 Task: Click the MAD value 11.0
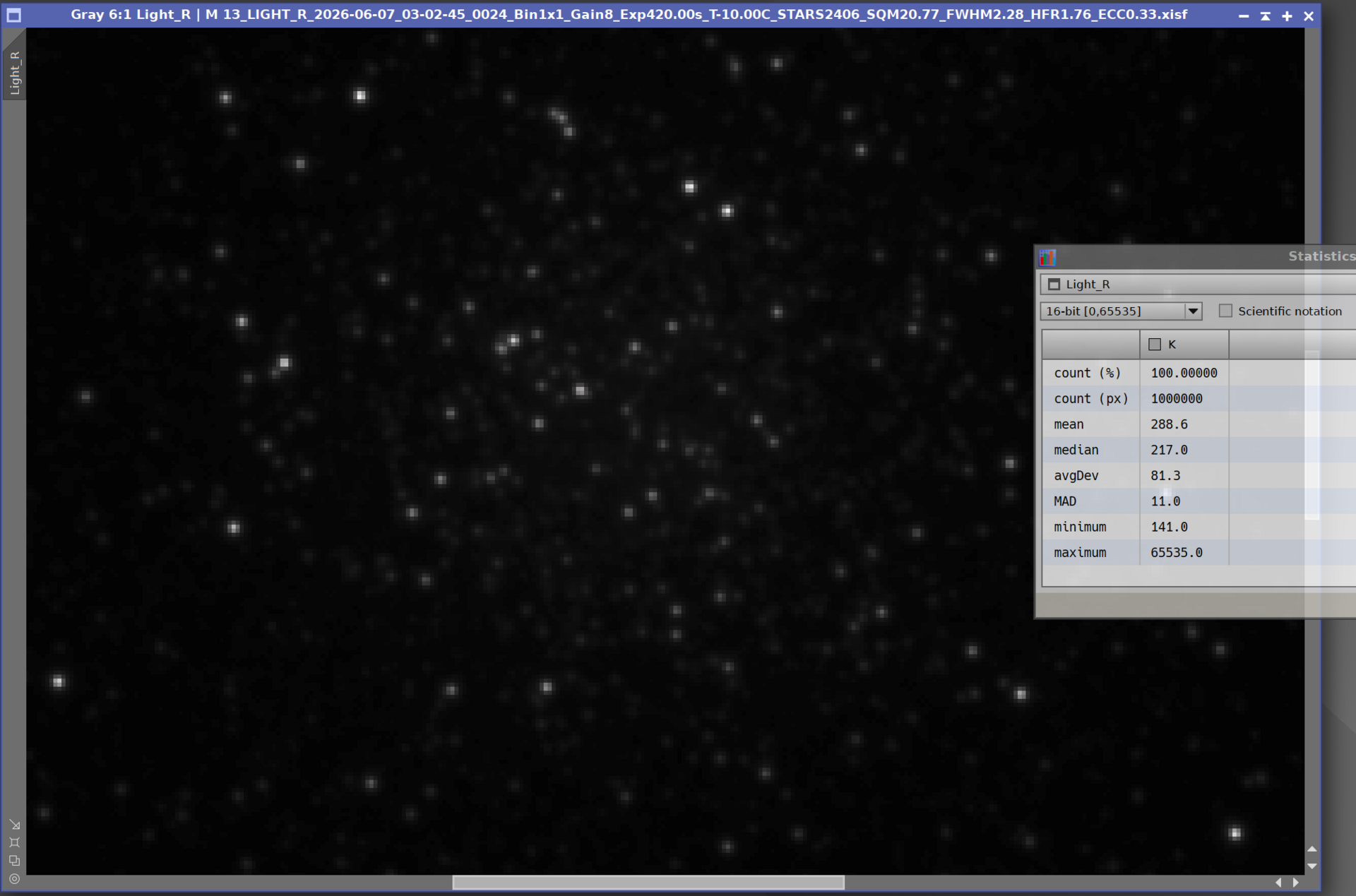coord(1165,501)
